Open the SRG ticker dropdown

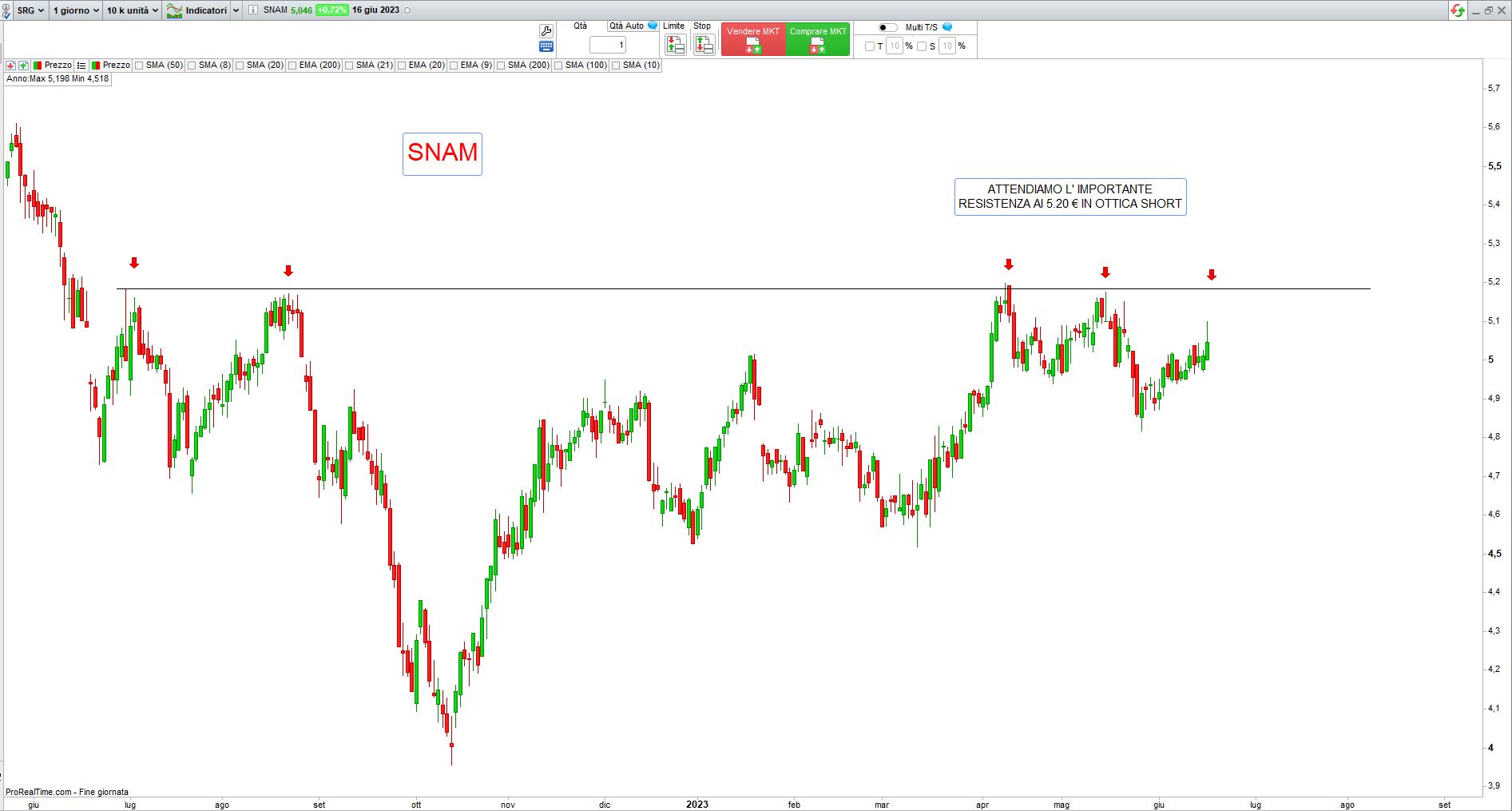[x=30, y=10]
